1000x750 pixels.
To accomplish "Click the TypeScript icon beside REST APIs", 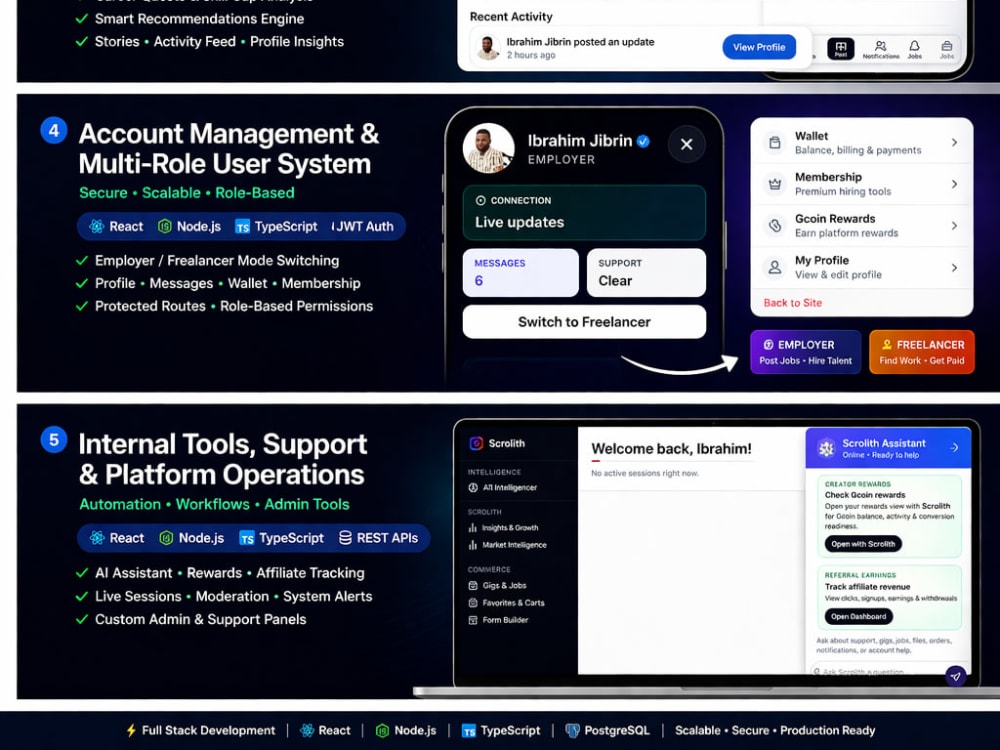I will pyautogui.click(x=247, y=538).
